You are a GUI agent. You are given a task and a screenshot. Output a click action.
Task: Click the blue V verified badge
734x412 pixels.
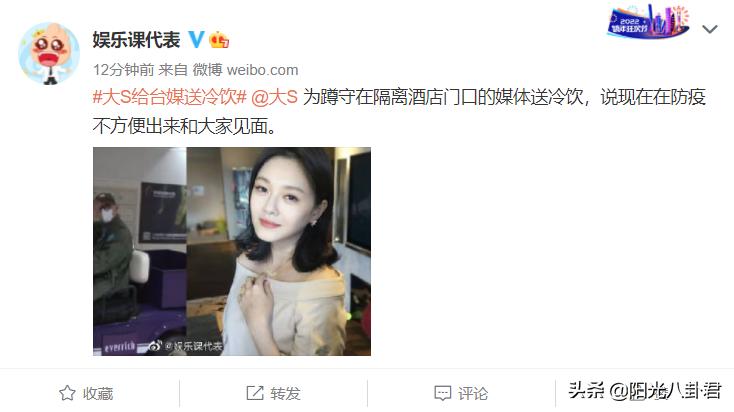(197, 39)
